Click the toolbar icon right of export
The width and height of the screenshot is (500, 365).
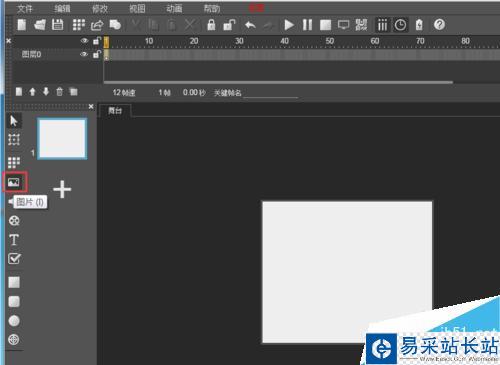[x=115, y=25]
